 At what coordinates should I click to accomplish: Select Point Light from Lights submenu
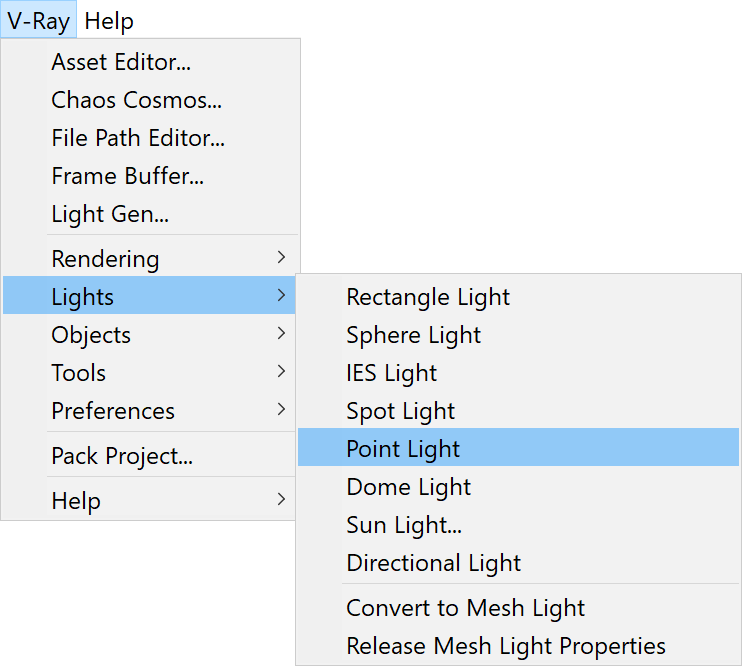[518, 447]
